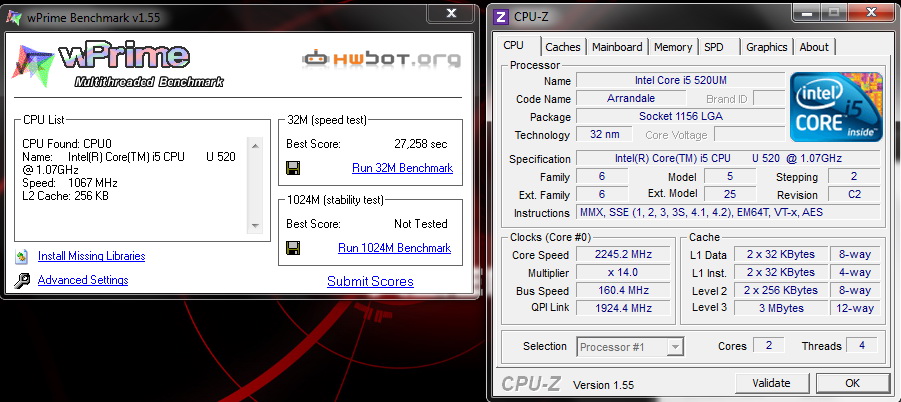Click the Code Name field Arrandale
The image size is (901, 402).
pyautogui.click(x=631, y=98)
